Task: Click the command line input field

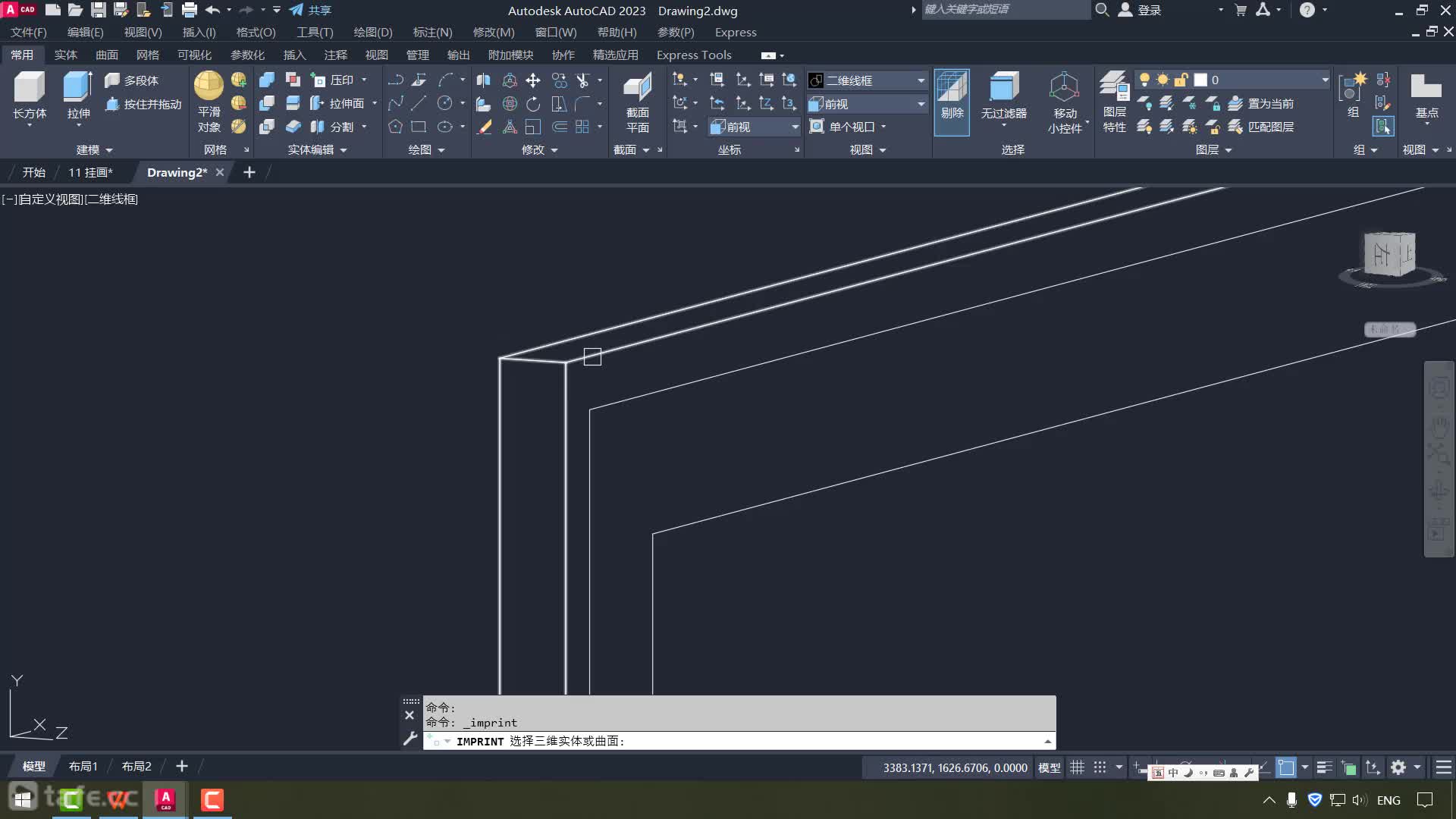Action: click(739, 741)
